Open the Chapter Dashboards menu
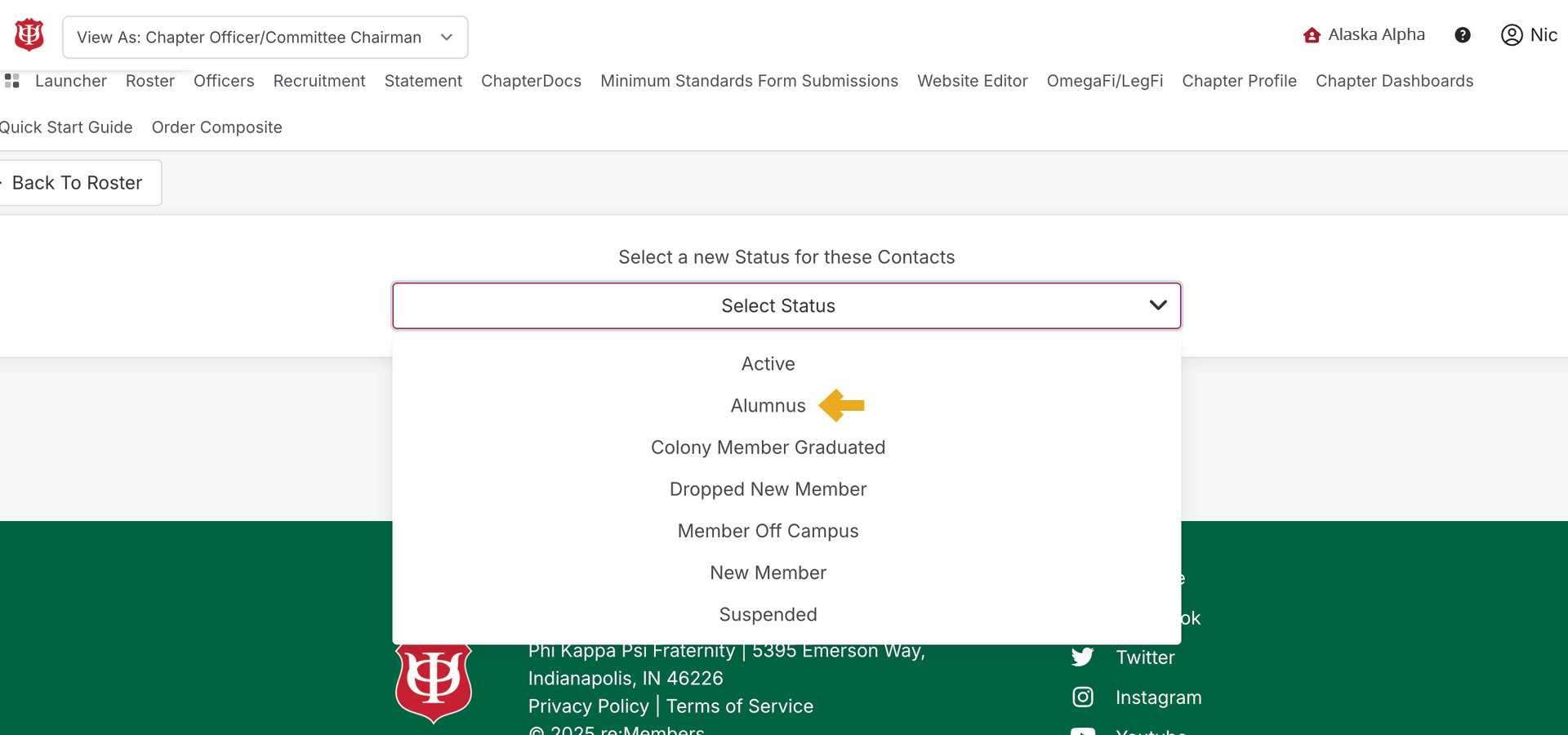The height and width of the screenshot is (735, 1568). pyautogui.click(x=1394, y=81)
